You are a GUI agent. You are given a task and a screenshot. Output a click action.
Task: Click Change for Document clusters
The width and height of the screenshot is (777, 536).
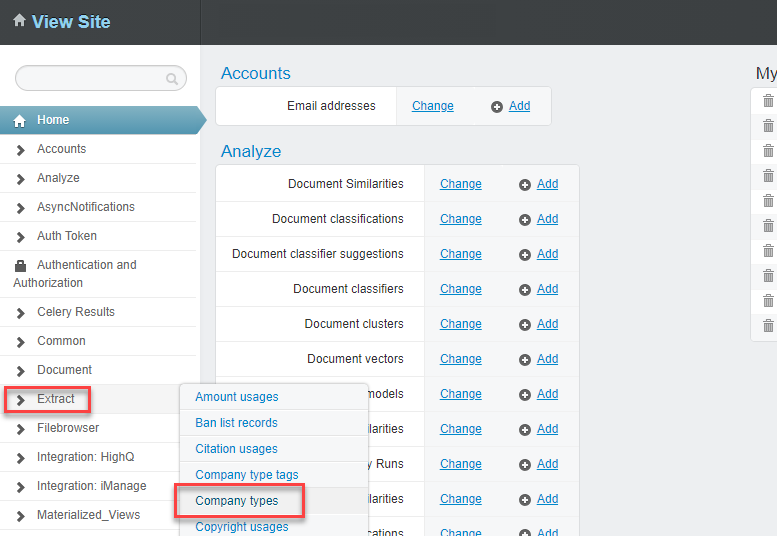[460, 324]
